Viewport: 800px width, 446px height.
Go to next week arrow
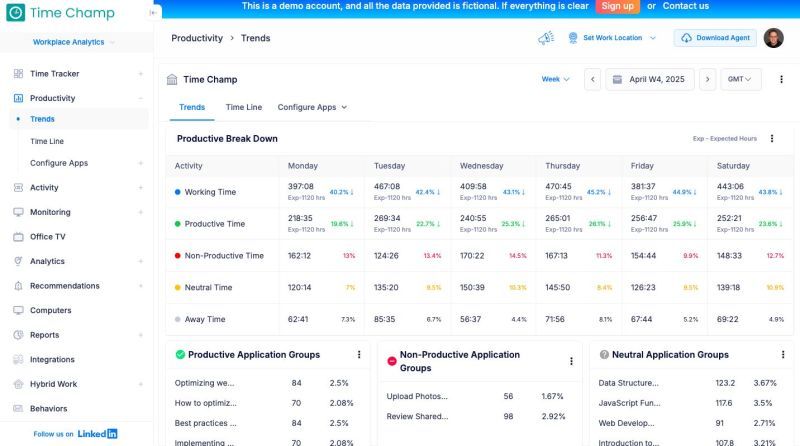(707, 79)
